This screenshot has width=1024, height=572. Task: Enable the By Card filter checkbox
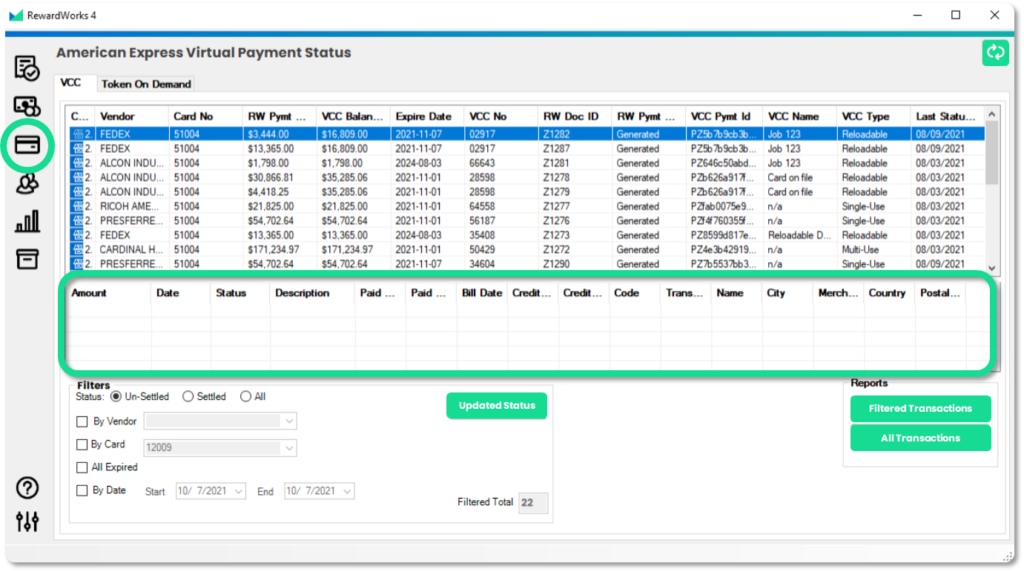(x=82, y=445)
